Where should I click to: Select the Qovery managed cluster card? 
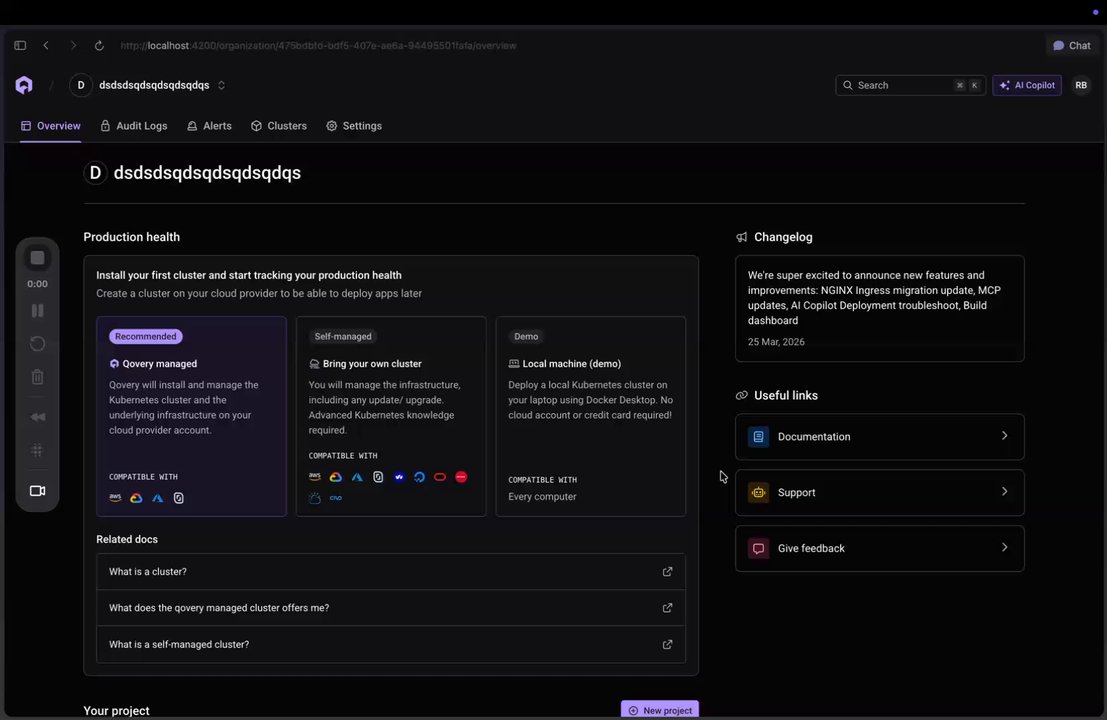pyautogui.click(x=191, y=416)
